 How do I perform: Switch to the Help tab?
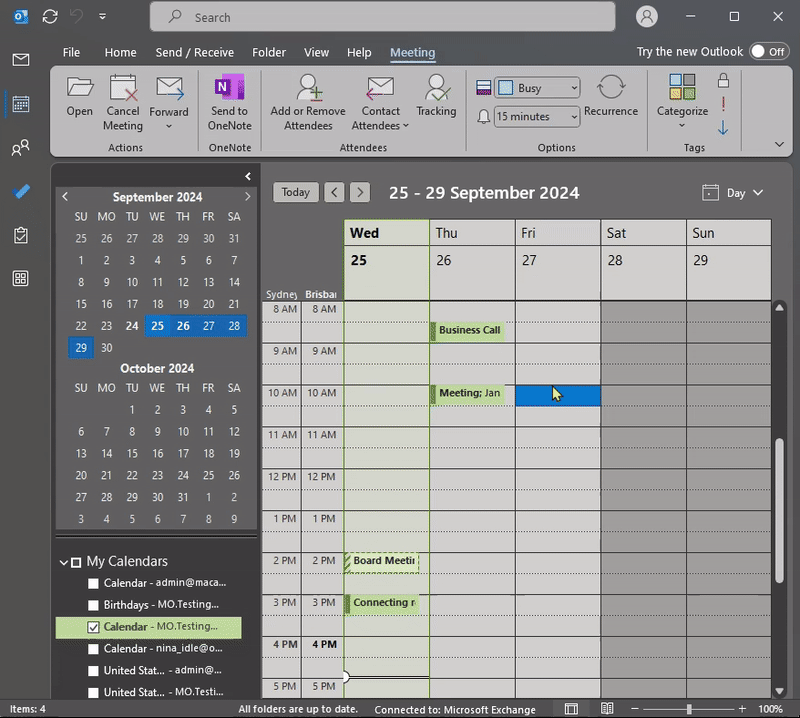tap(359, 53)
